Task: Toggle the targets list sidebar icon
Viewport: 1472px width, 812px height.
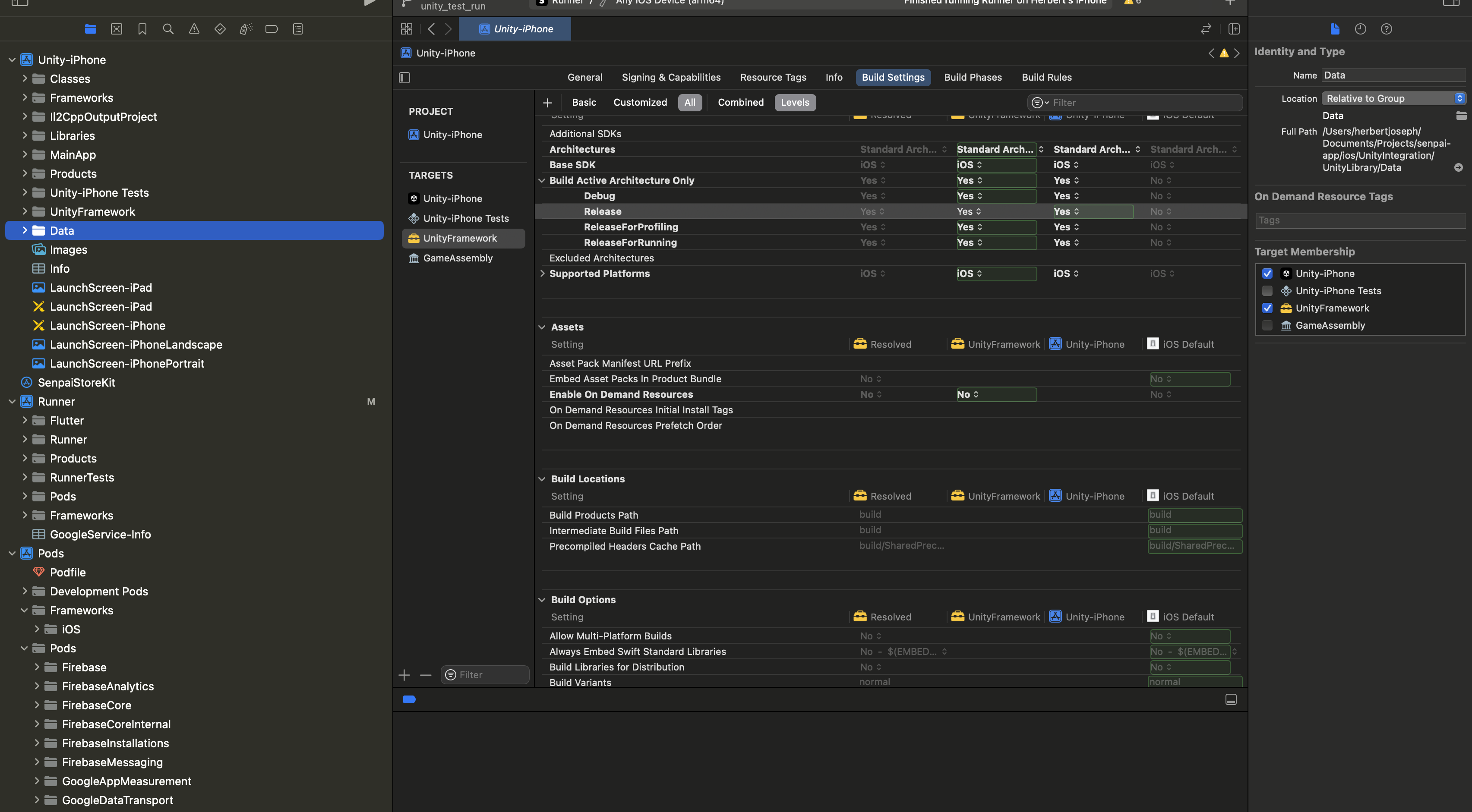Action: (x=404, y=78)
